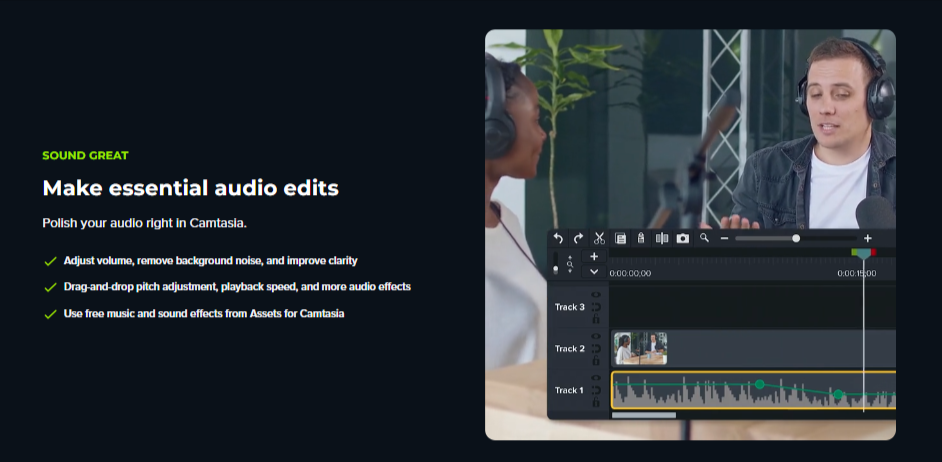Click the Paste clipboard icon
Viewport: 942px width, 462px height.
[x=620, y=239]
